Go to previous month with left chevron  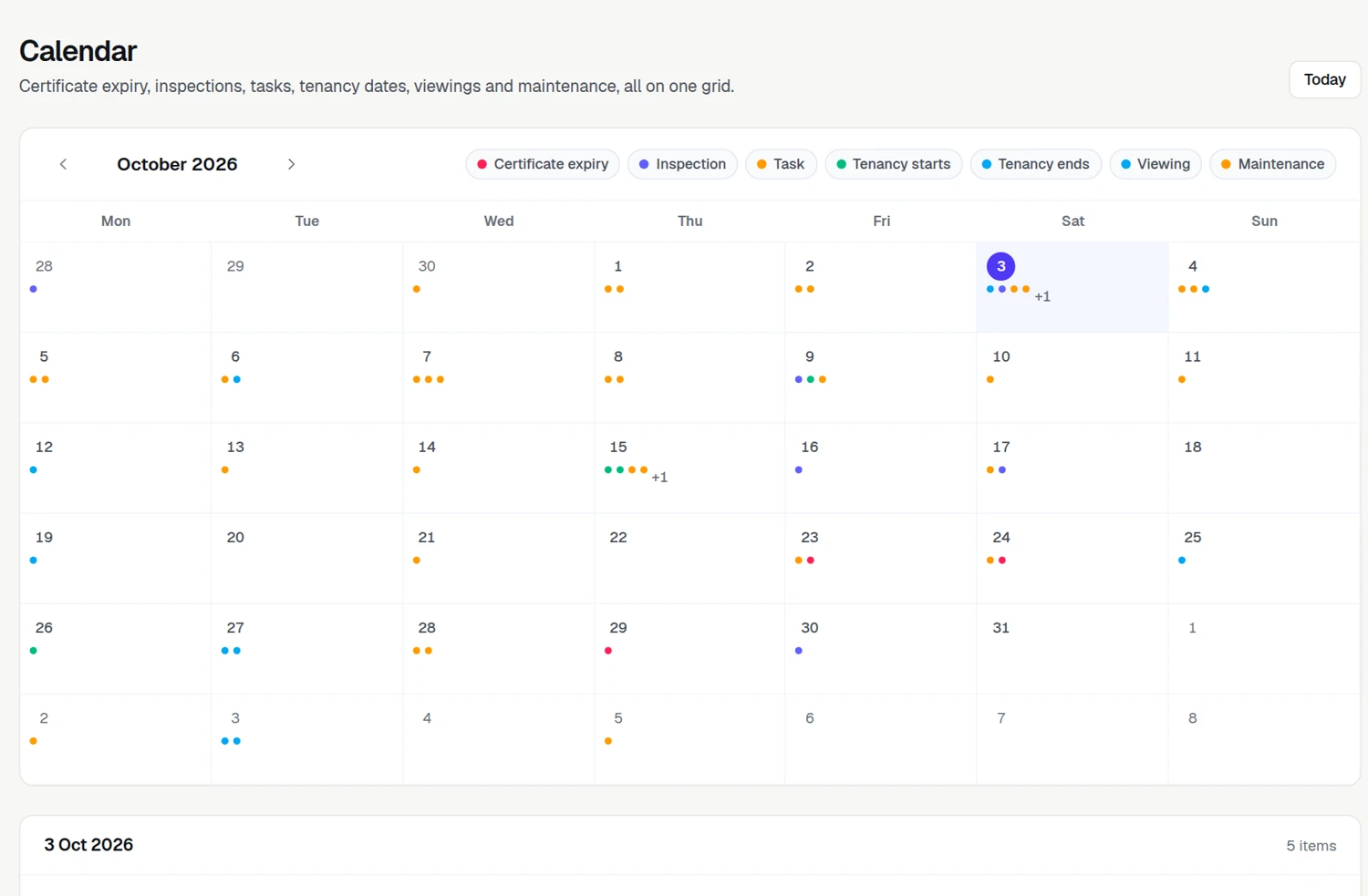[63, 164]
